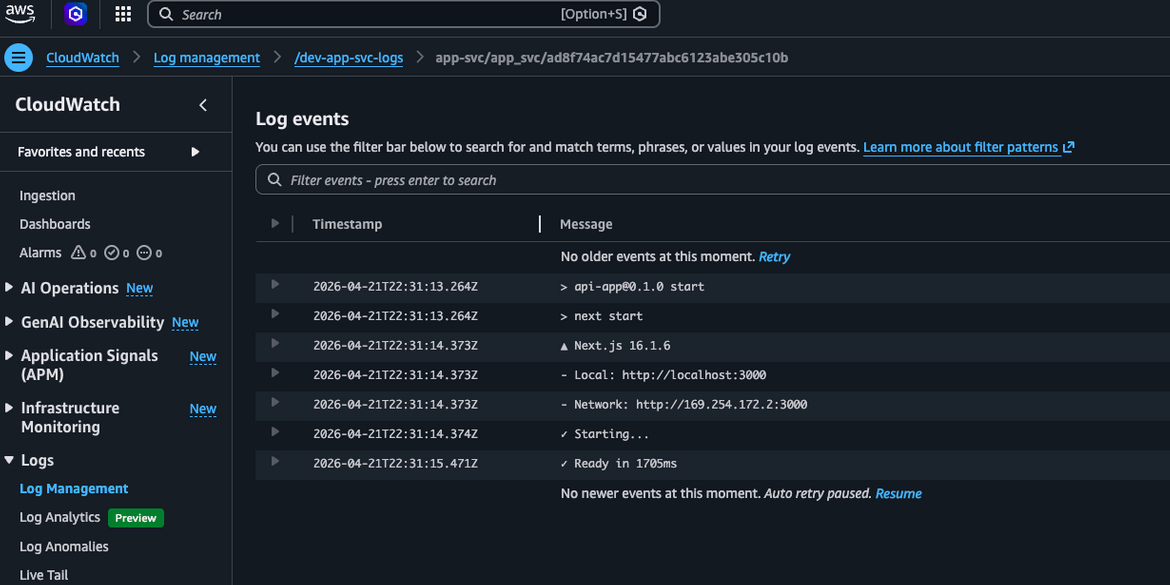Expand the AI Operations section
1170x585 pixels.
pos(9,287)
